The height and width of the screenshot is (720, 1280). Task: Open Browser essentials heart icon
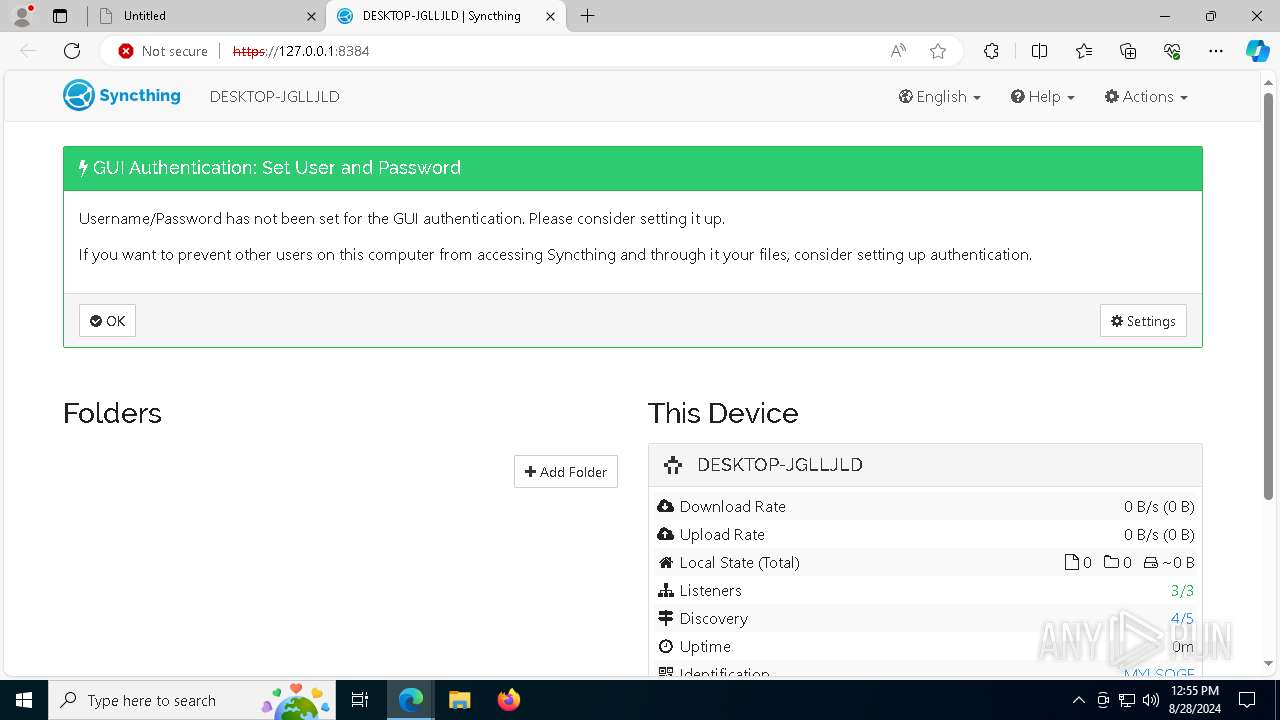1172,51
